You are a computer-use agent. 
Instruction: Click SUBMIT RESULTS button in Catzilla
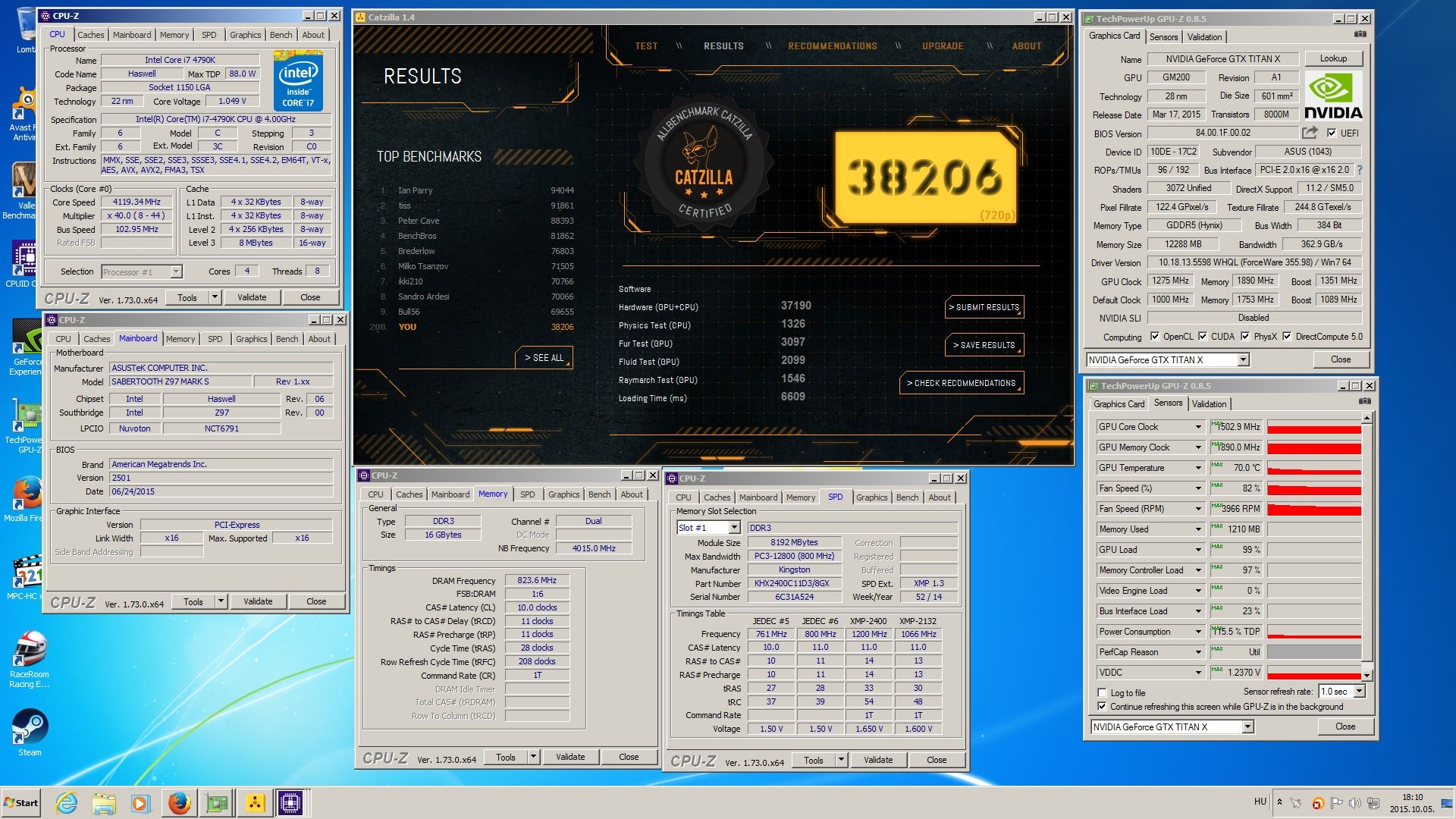pyautogui.click(x=984, y=307)
